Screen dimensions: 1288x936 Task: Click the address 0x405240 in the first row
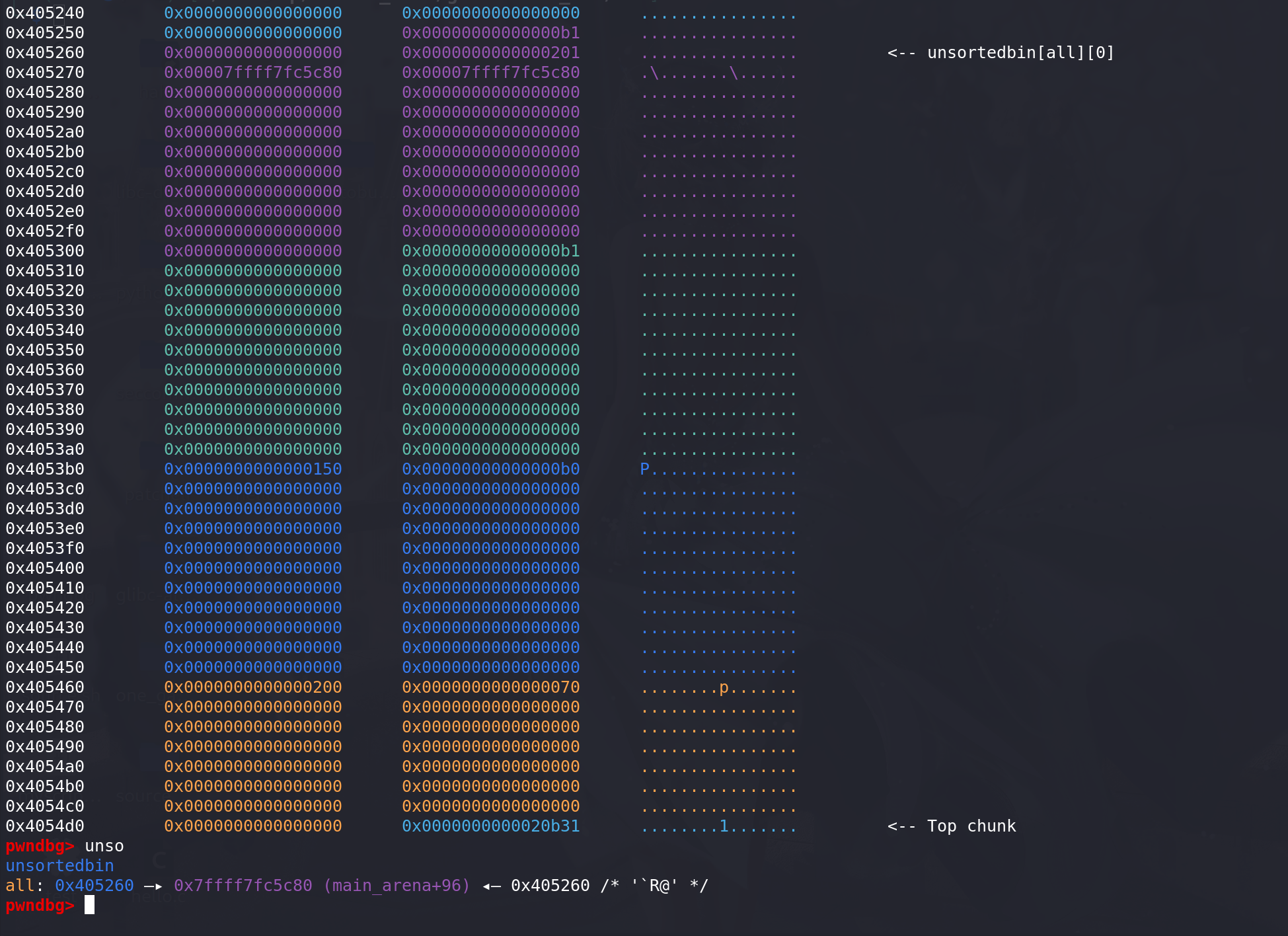[x=45, y=13]
